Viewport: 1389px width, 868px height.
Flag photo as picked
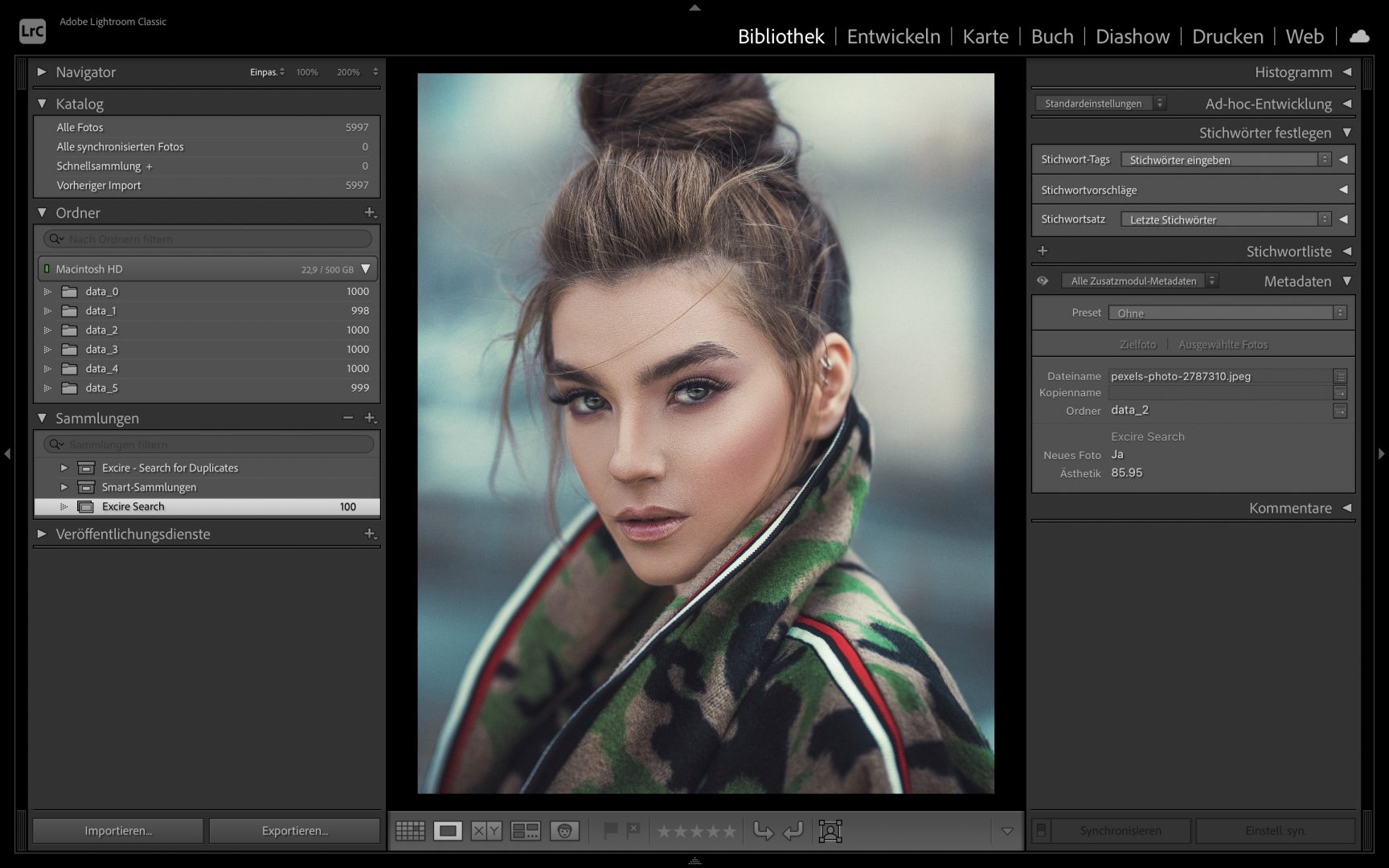[611, 830]
